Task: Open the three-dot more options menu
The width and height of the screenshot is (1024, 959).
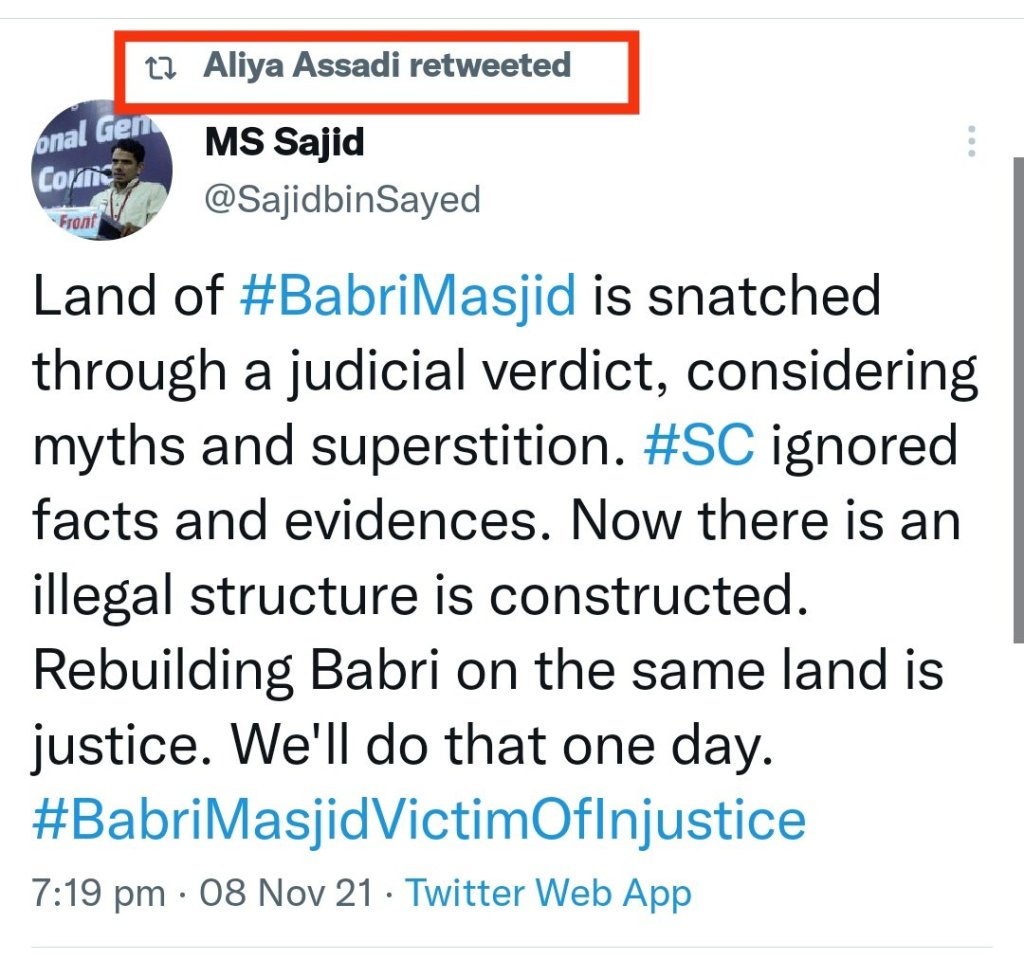Action: click(971, 142)
